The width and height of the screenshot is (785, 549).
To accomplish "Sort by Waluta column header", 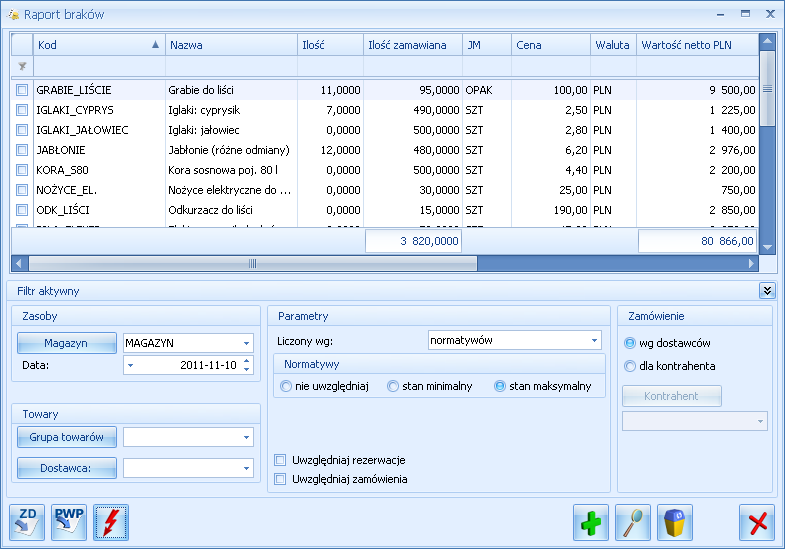I will coord(614,45).
